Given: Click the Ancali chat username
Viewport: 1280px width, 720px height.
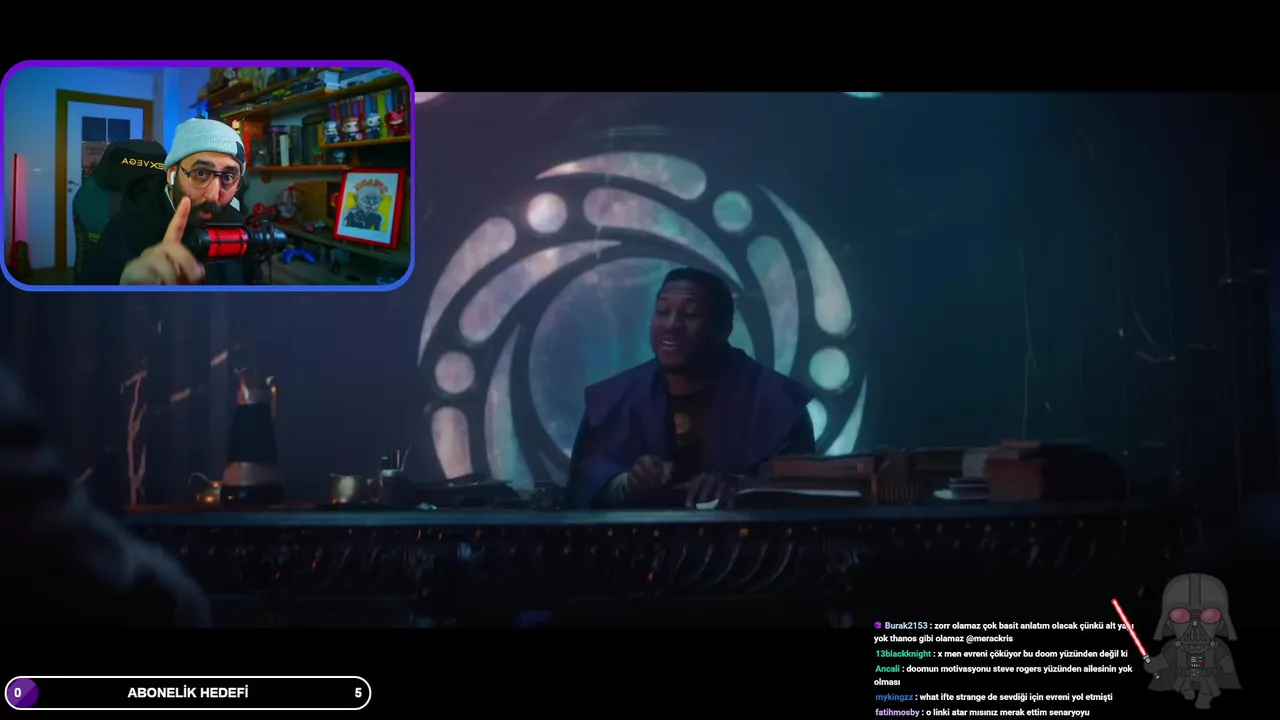Looking at the screenshot, I should (887, 669).
